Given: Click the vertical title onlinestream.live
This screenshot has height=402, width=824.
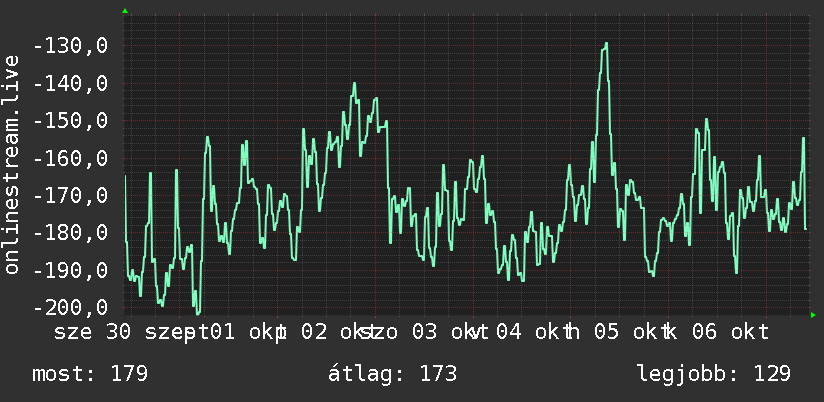Looking at the screenshot, I should coord(11,164).
